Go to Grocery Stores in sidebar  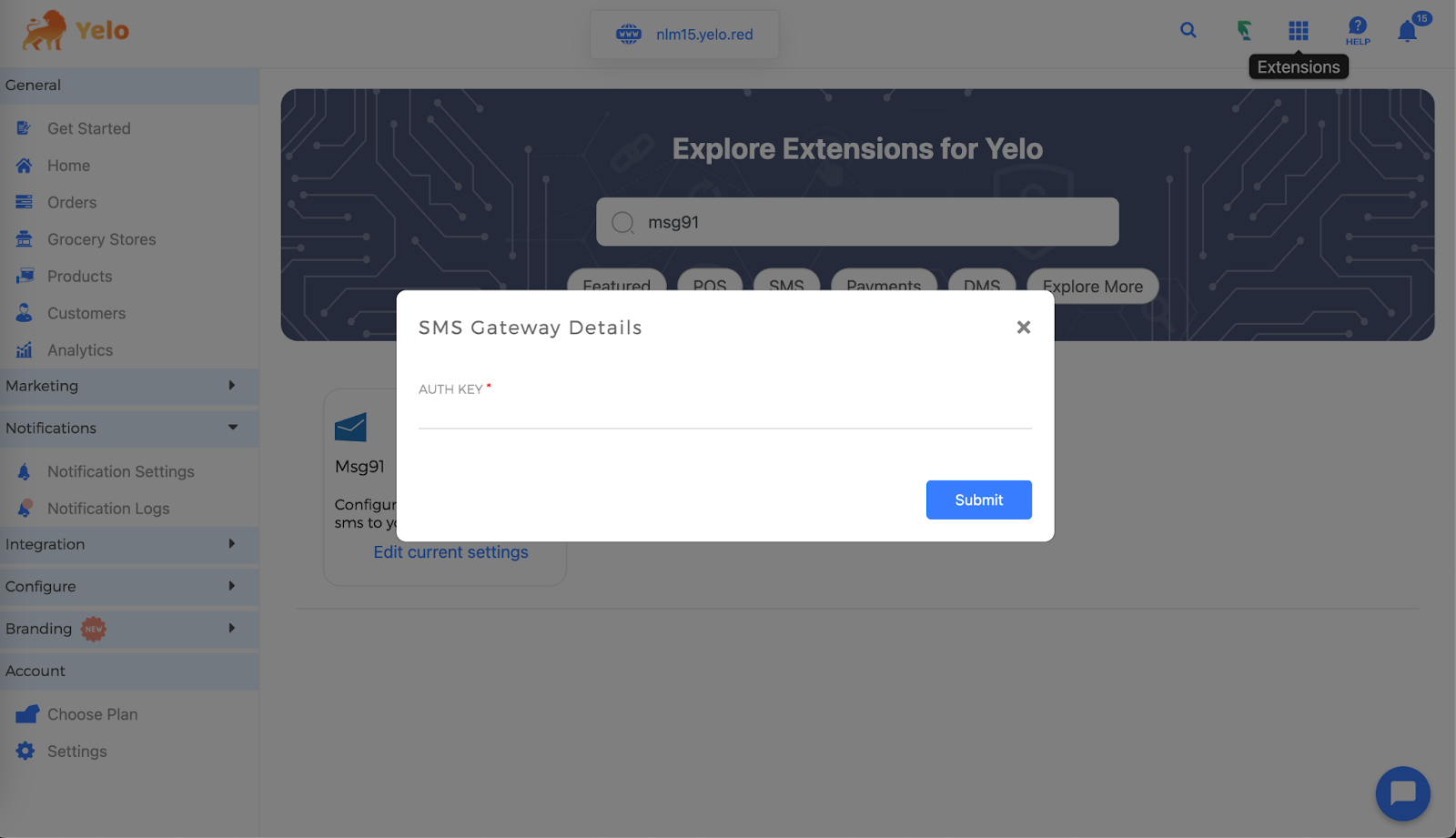(x=101, y=239)
